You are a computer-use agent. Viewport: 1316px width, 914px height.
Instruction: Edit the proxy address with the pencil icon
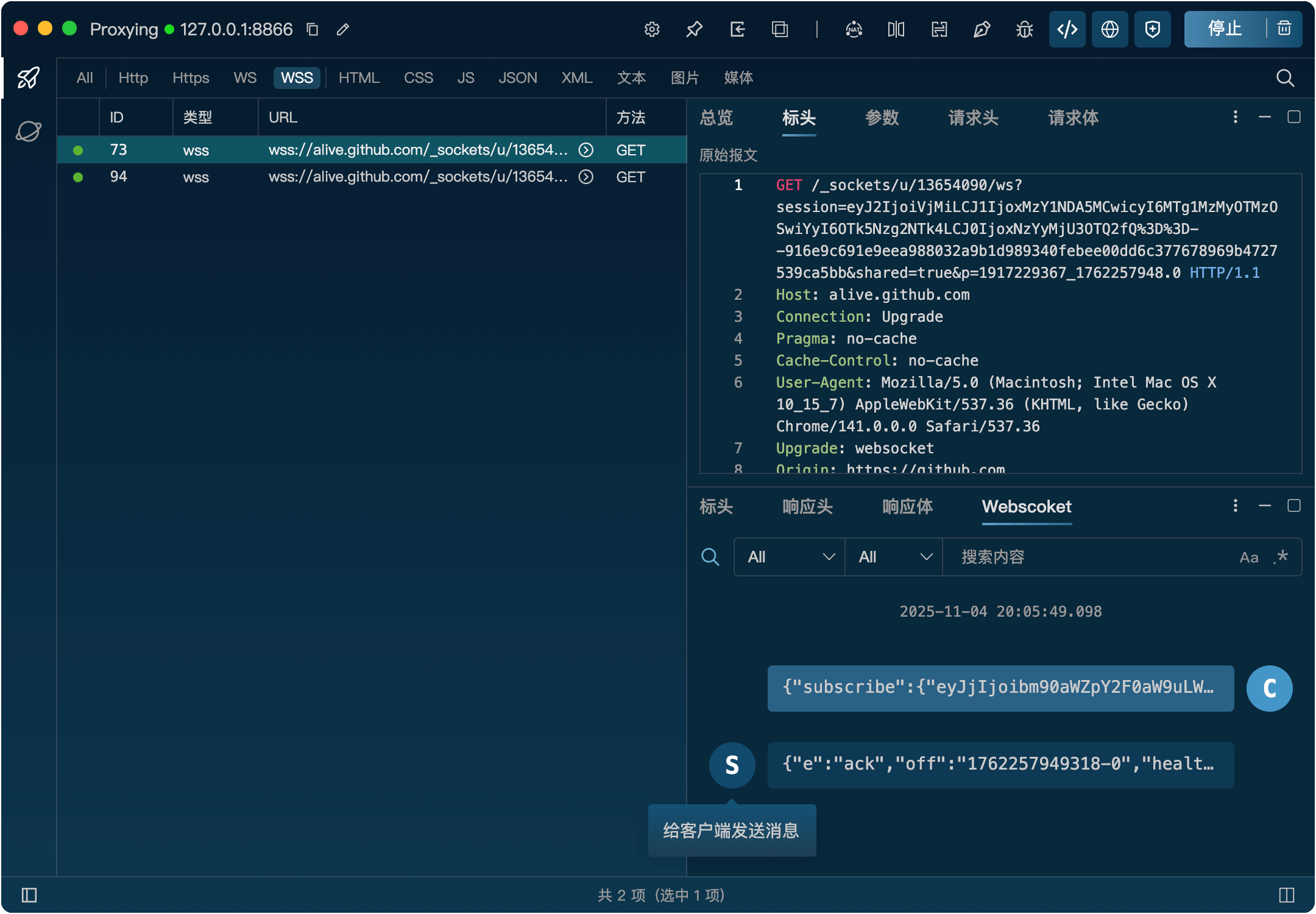click(343, 29)
